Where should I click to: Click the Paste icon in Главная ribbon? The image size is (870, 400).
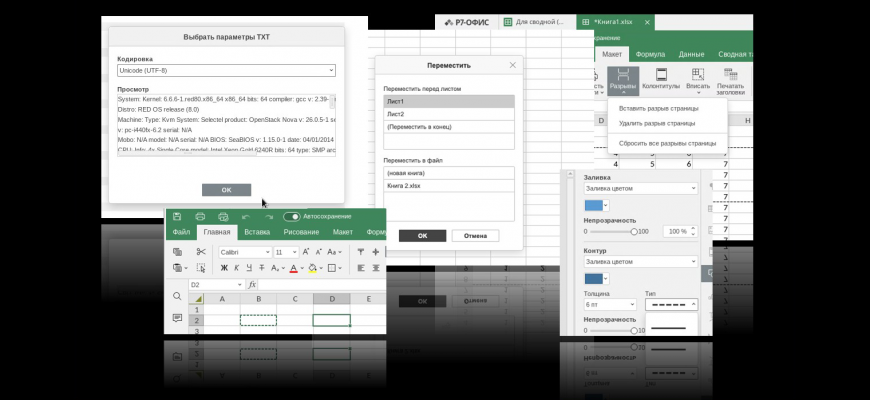[x=178, y=268]
